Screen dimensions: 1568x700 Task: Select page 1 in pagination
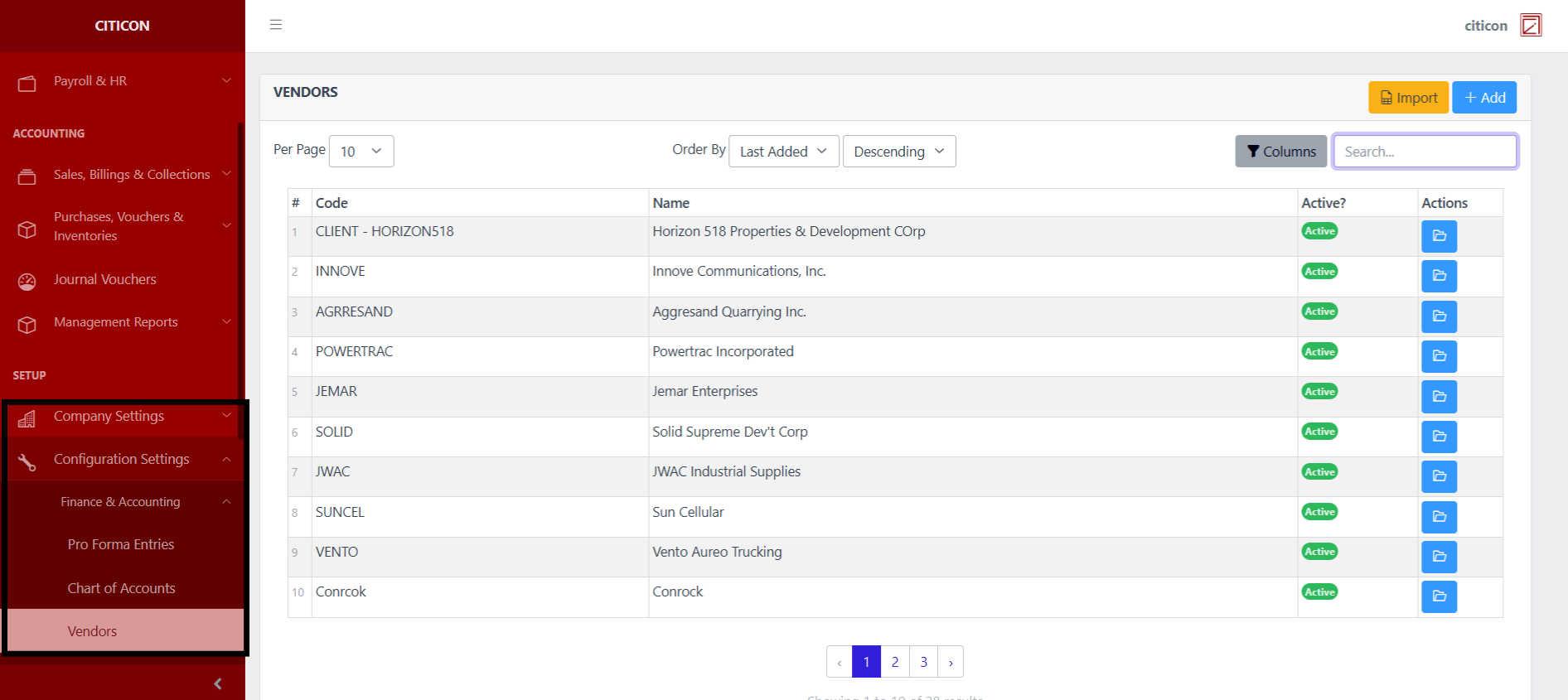click(x=866, y=662)
